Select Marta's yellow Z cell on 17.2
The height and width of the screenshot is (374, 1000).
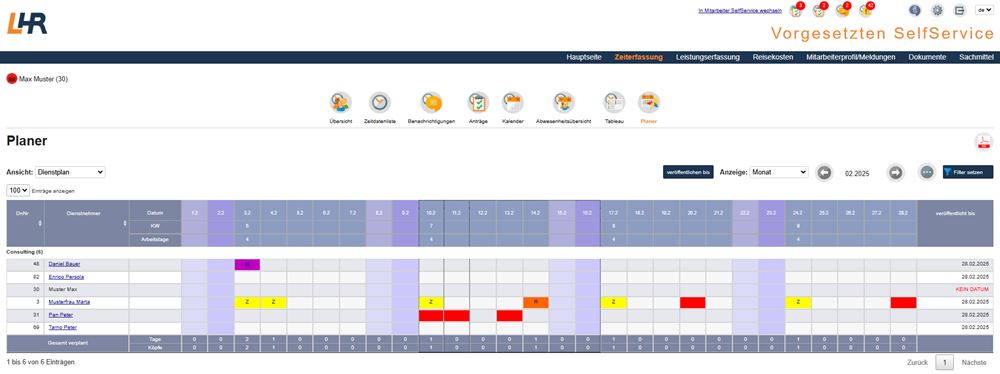click(x=614, y=303)
